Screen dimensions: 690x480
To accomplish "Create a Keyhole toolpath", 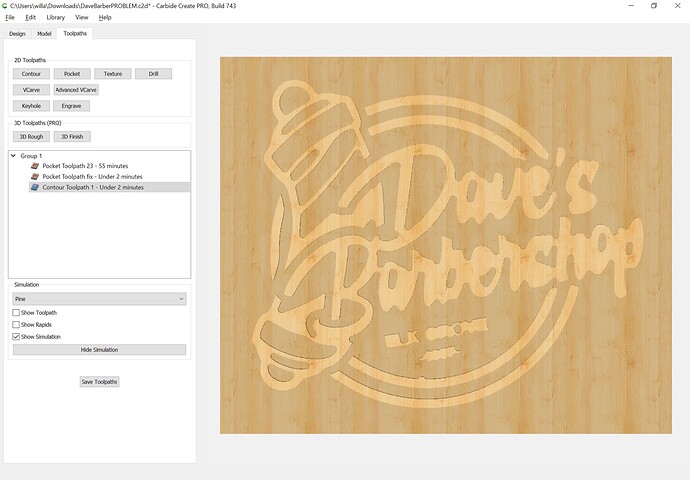I will click(x=31, y=105).
